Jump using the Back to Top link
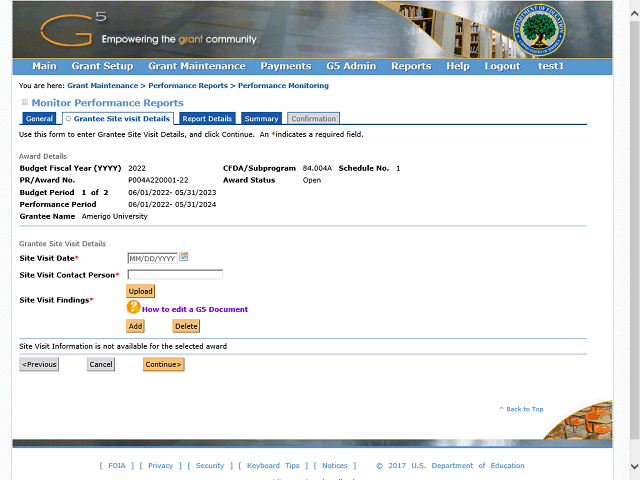This screenshot has height=480, width=640. click(521, 409)
